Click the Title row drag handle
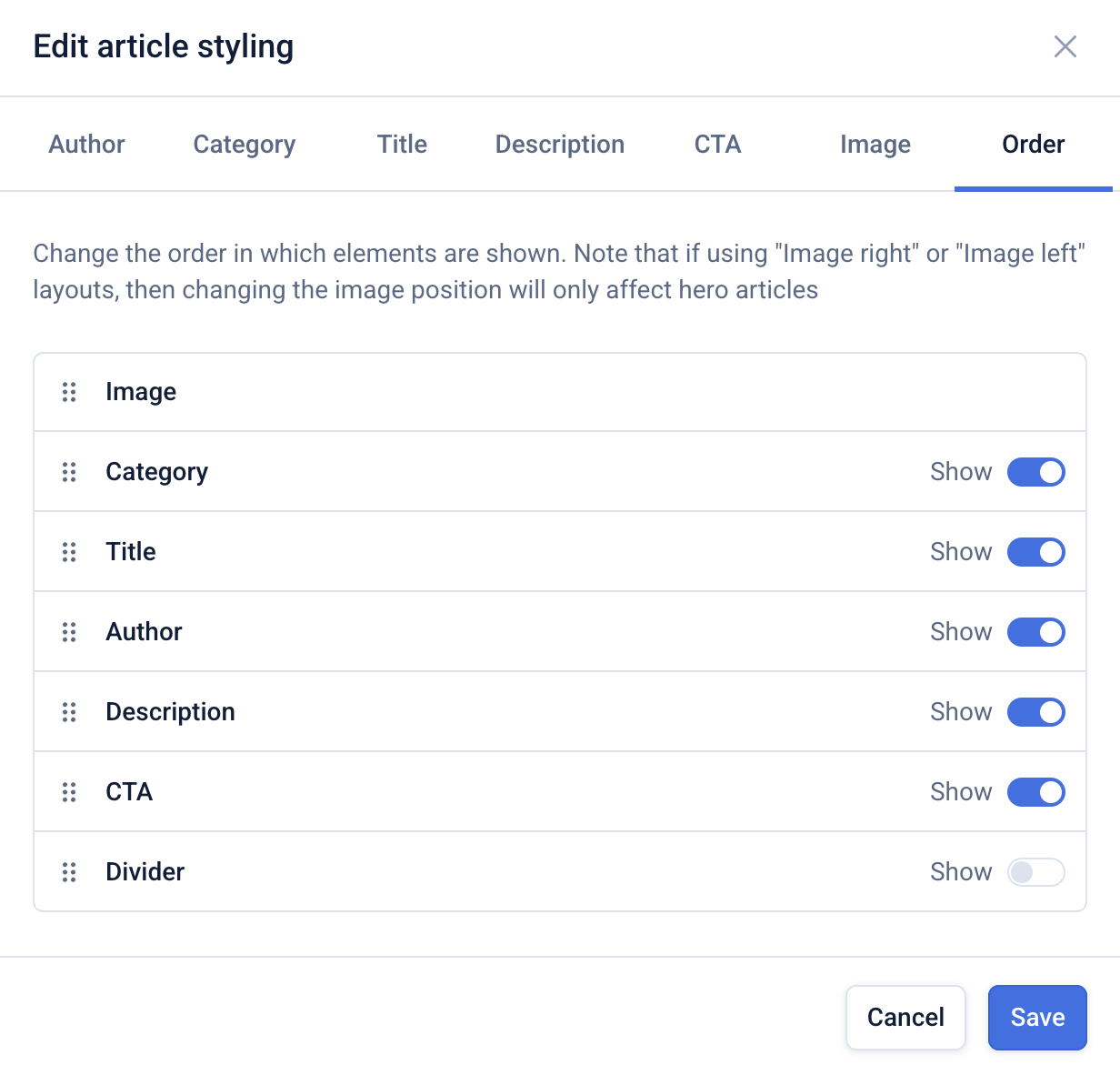This screenshot has width=1120, height=1075. click(x=69, y=552)
